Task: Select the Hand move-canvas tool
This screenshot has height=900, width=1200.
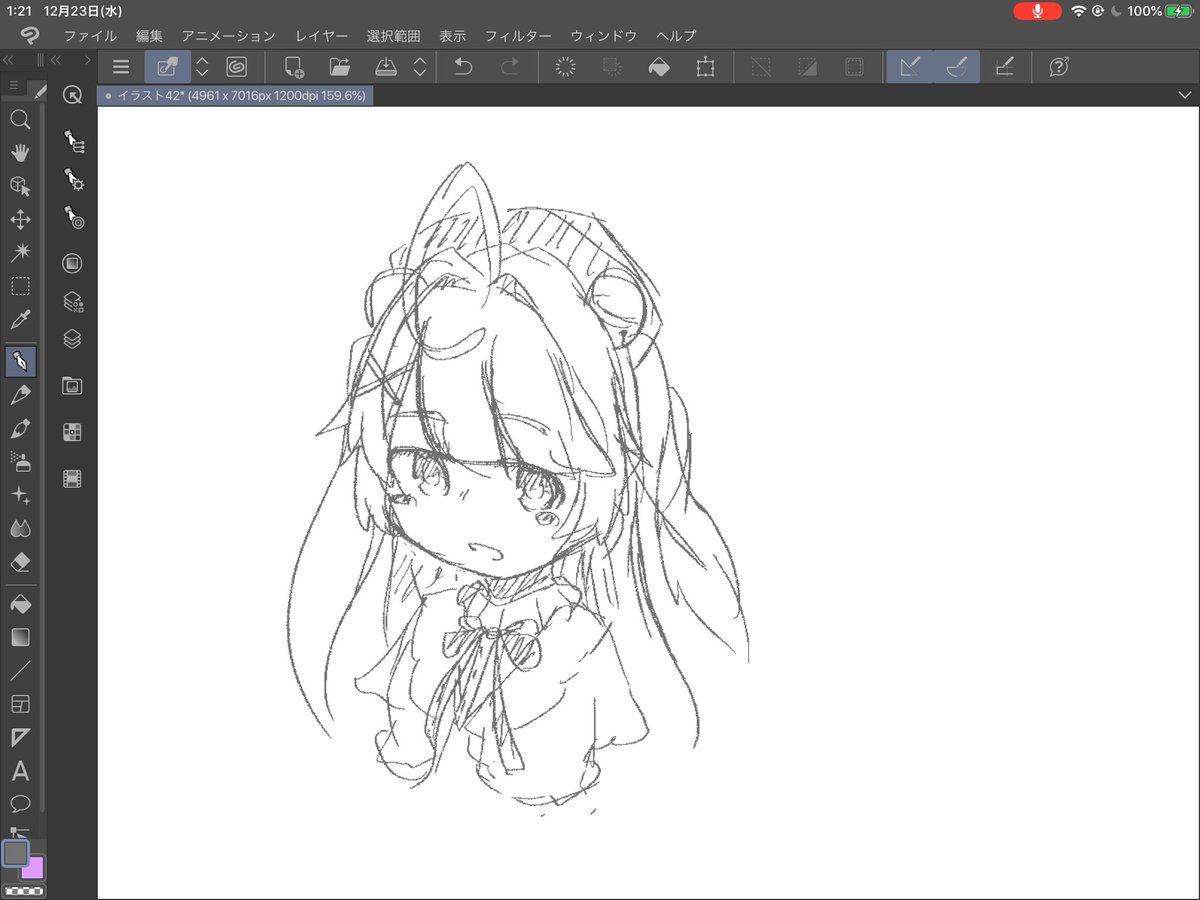Action: point(20,153)
